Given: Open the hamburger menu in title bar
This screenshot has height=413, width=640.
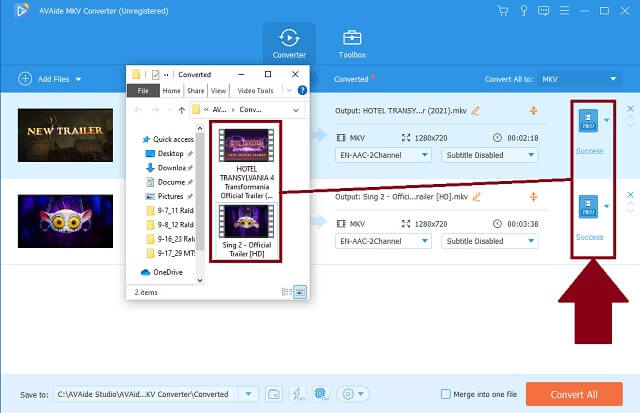Looking at the screenshot, I should point(564,11).
